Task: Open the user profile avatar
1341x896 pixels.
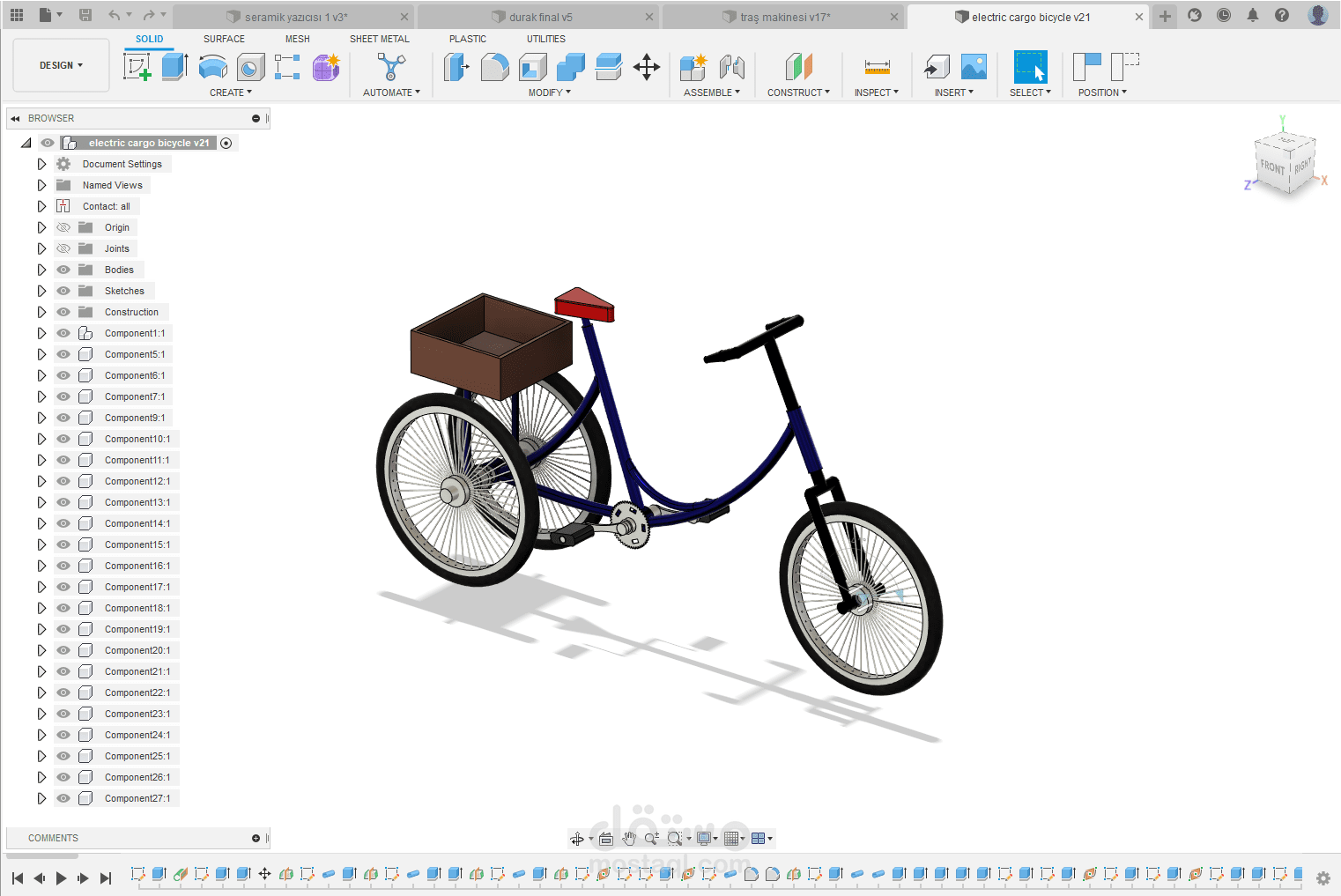Action: tap(1318, 15)
